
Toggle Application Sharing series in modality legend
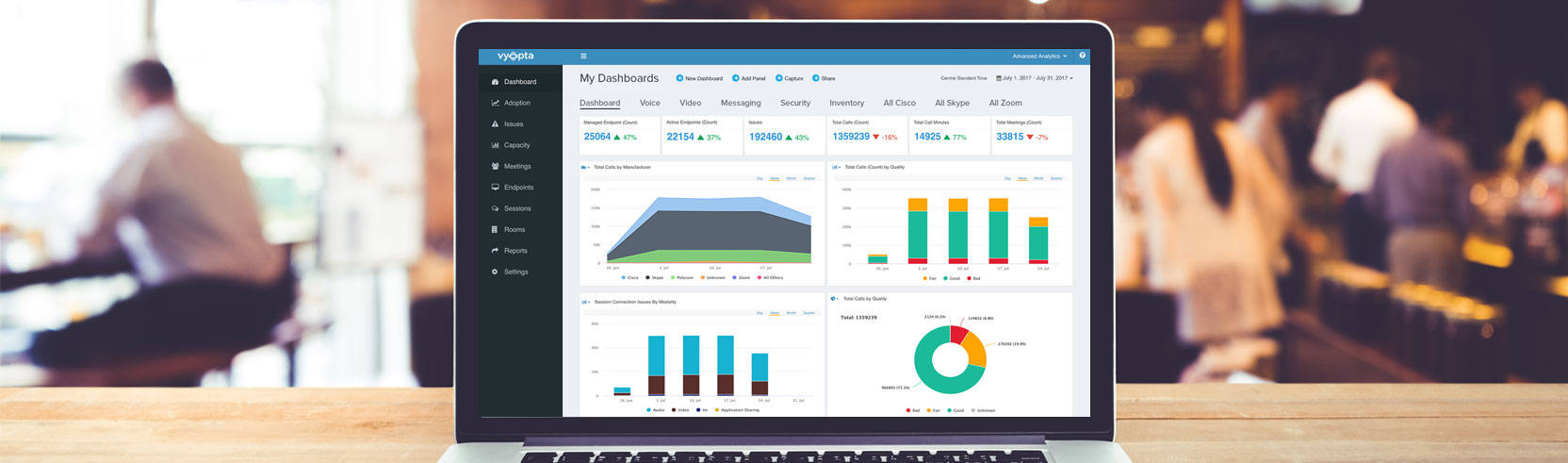tap(737, 410)
